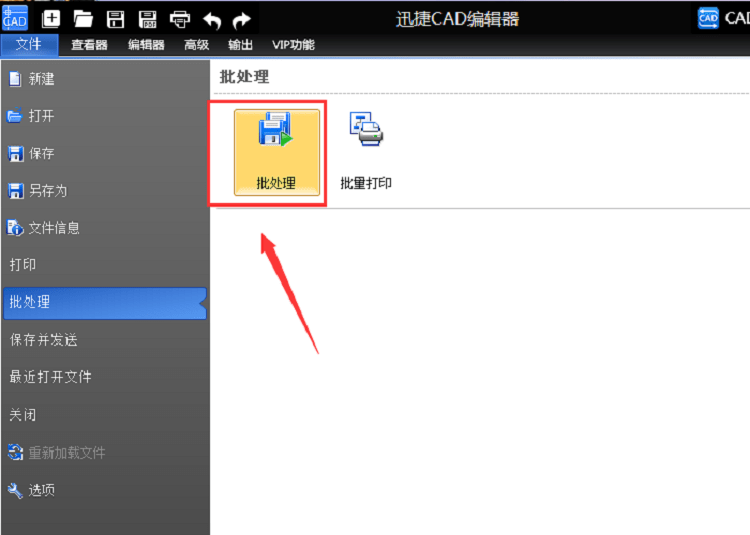This screenshot has width=750, height=535.
Task: Click the CAD application logo icon
Action: tap(15, 18)
